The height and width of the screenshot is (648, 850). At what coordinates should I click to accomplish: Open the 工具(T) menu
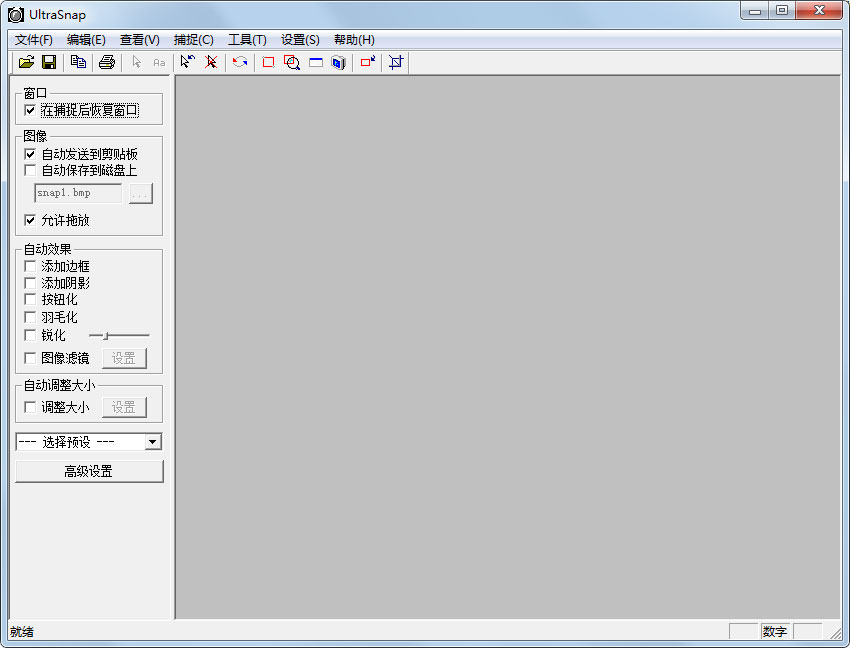coord(247,40)
